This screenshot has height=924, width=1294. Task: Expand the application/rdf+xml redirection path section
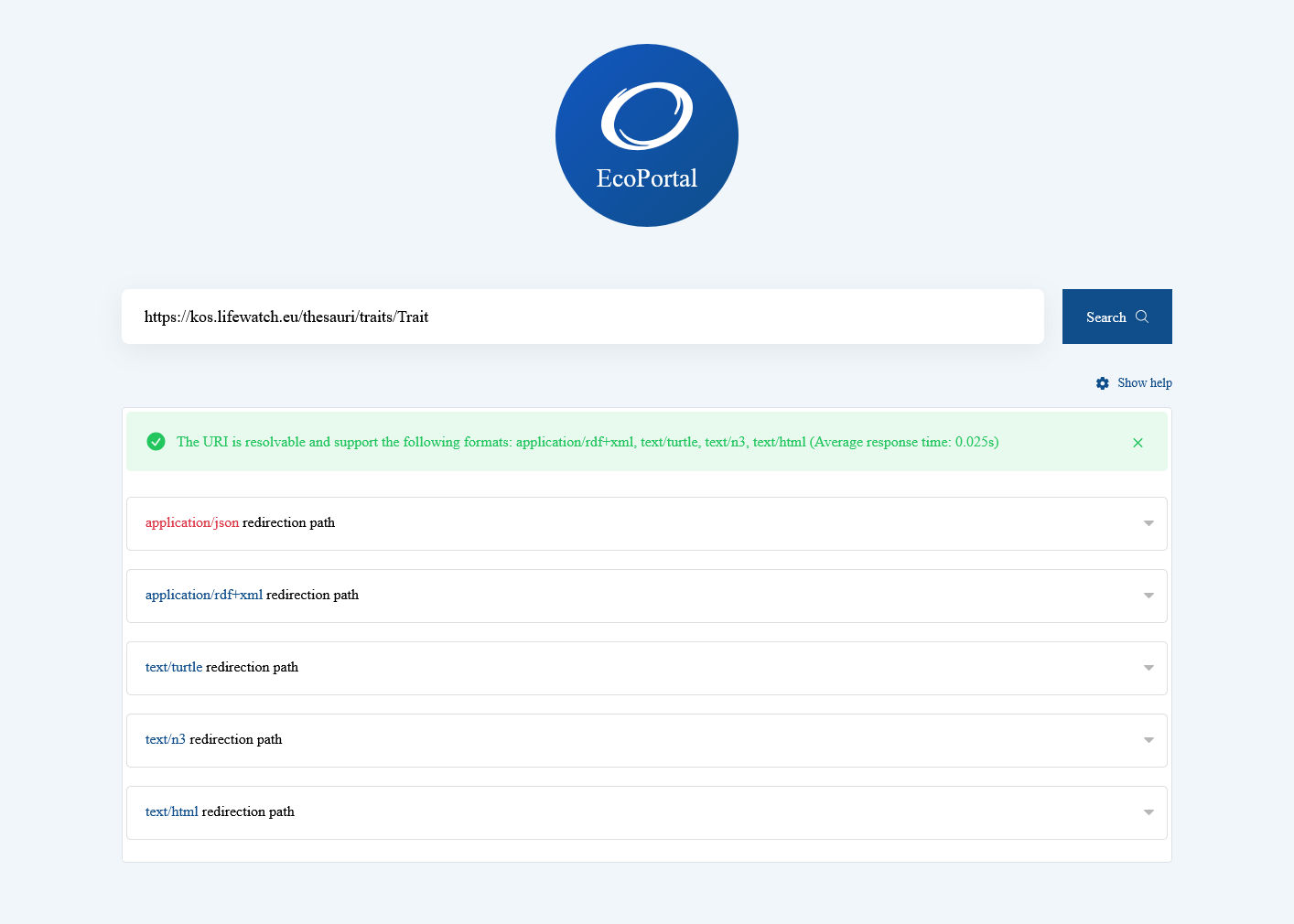(647, 596)
